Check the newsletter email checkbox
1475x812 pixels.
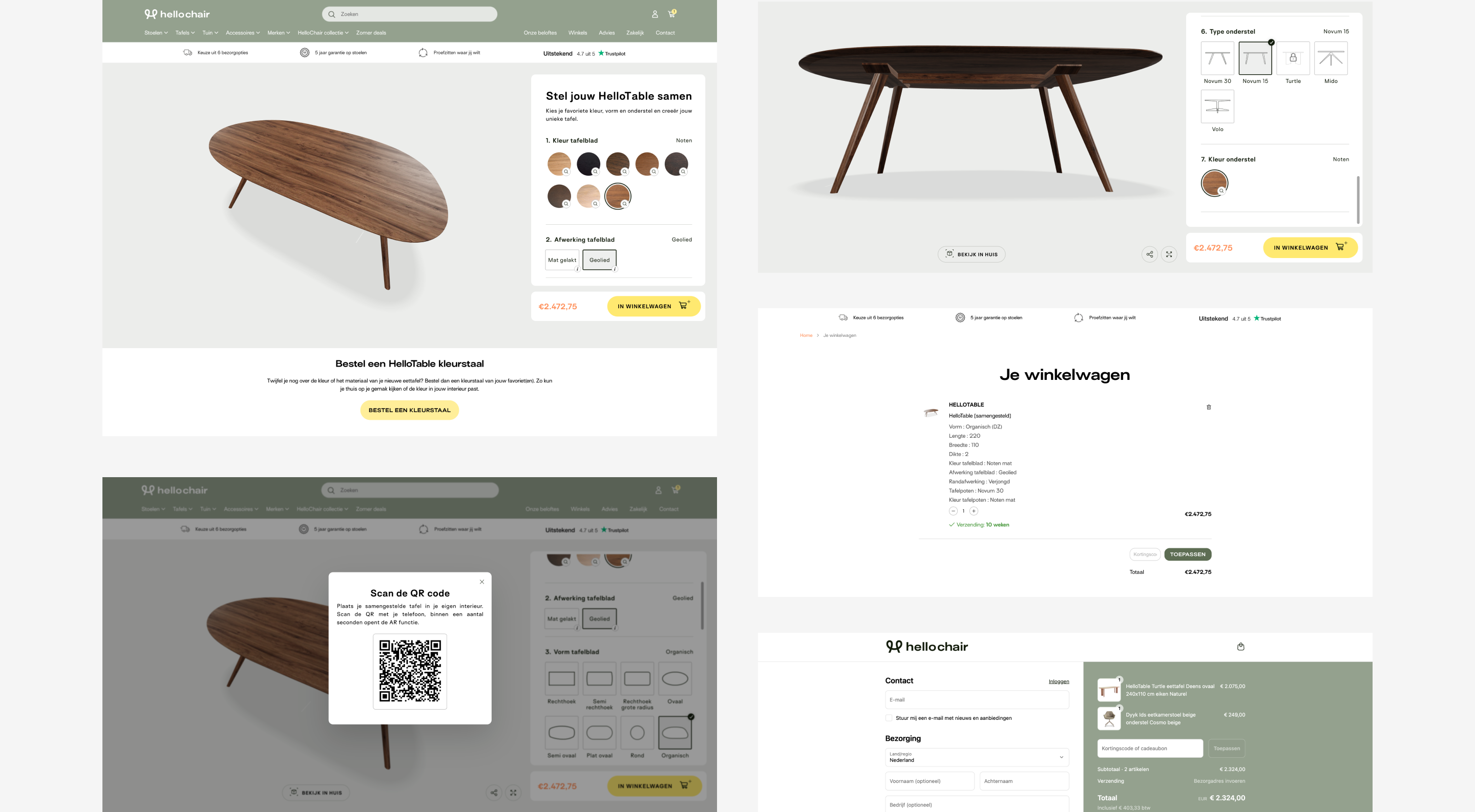point(889,718)
